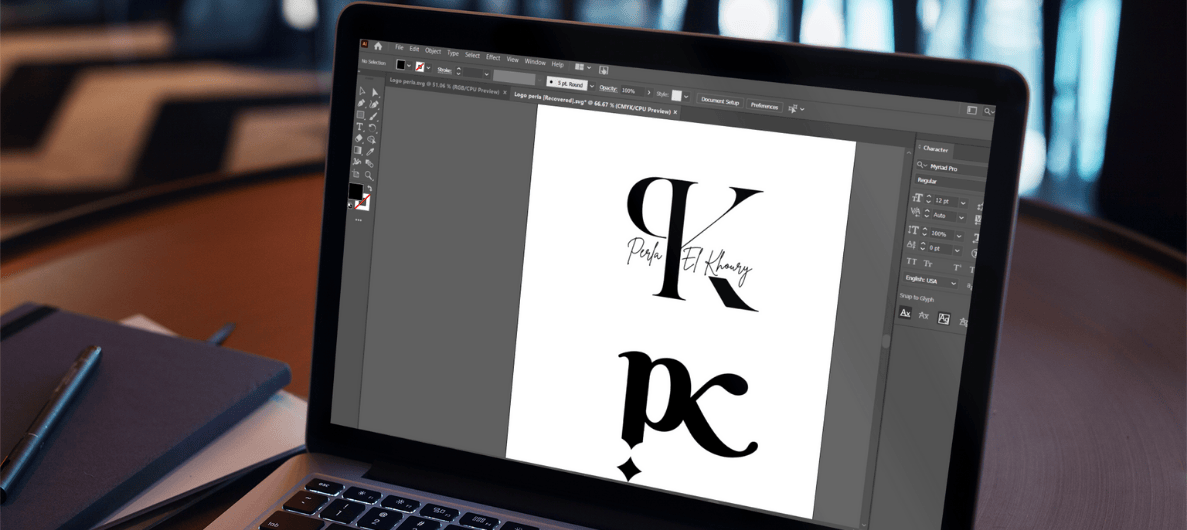Open the Effect menu
The height and width of the screenshot is (530, 1187).
493,58
